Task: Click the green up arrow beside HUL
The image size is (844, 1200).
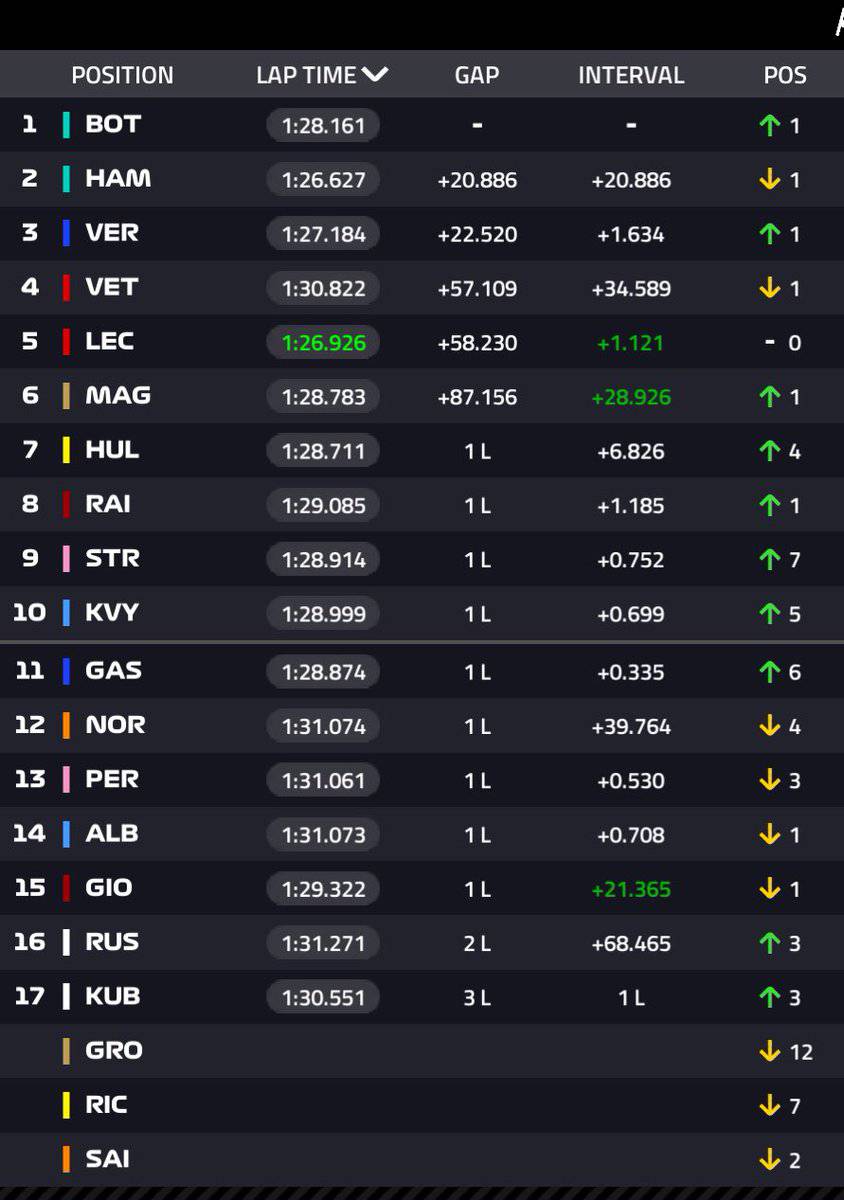Action: point(769,451)
